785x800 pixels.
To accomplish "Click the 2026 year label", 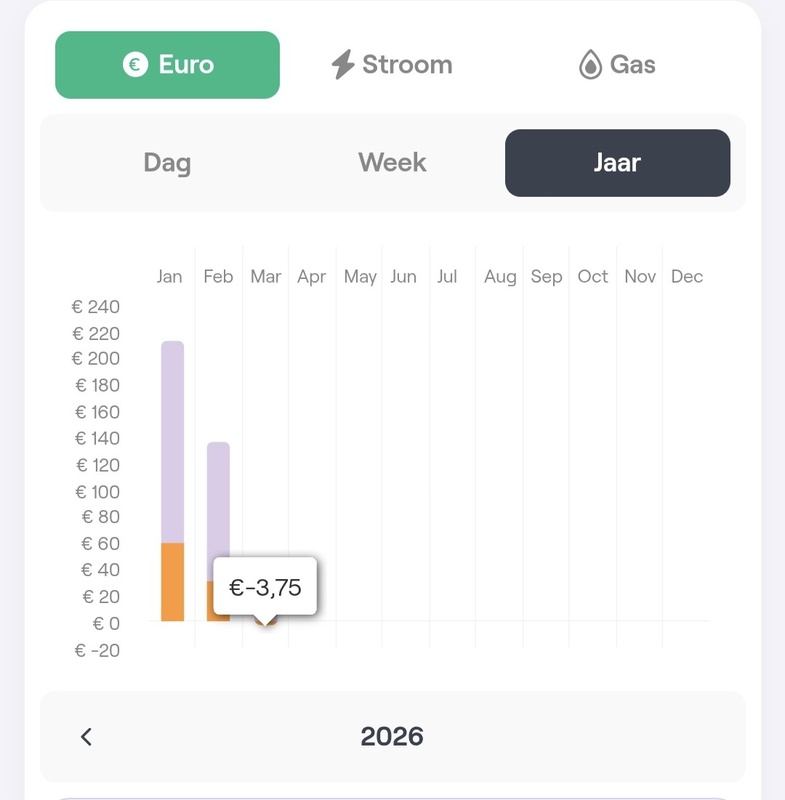I will 392,737.
